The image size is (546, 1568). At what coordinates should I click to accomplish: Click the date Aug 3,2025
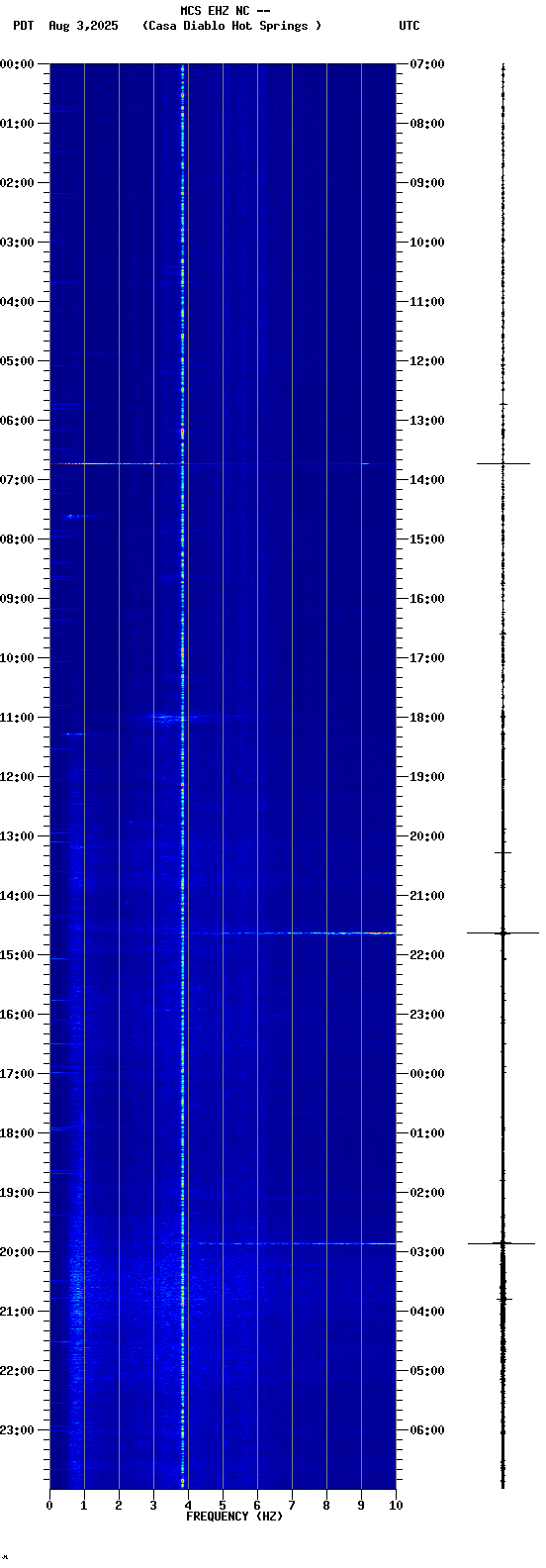(x=83, y=26)
